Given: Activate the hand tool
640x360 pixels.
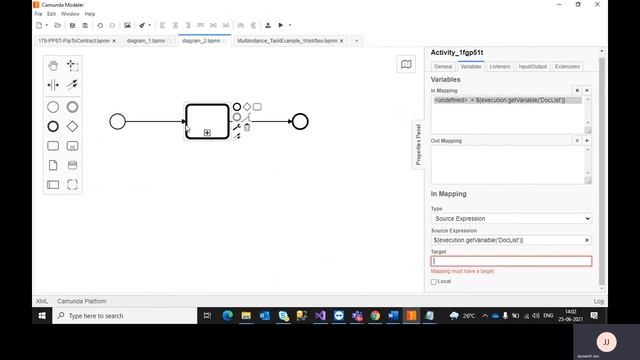Looking at the screenshot, I should coord(53,65).
